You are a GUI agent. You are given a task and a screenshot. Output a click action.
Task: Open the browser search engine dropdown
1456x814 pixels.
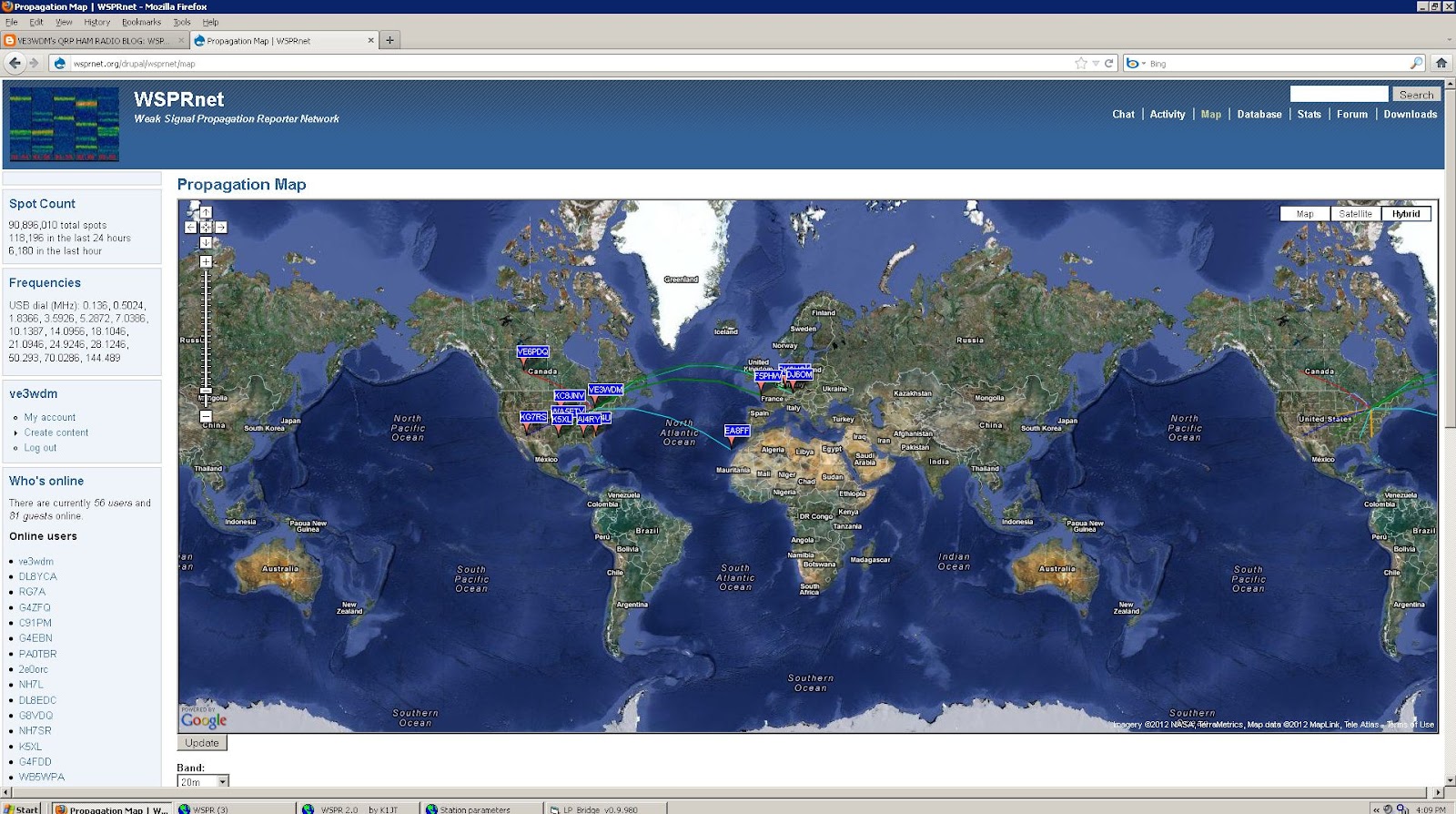click(1136, 63)
